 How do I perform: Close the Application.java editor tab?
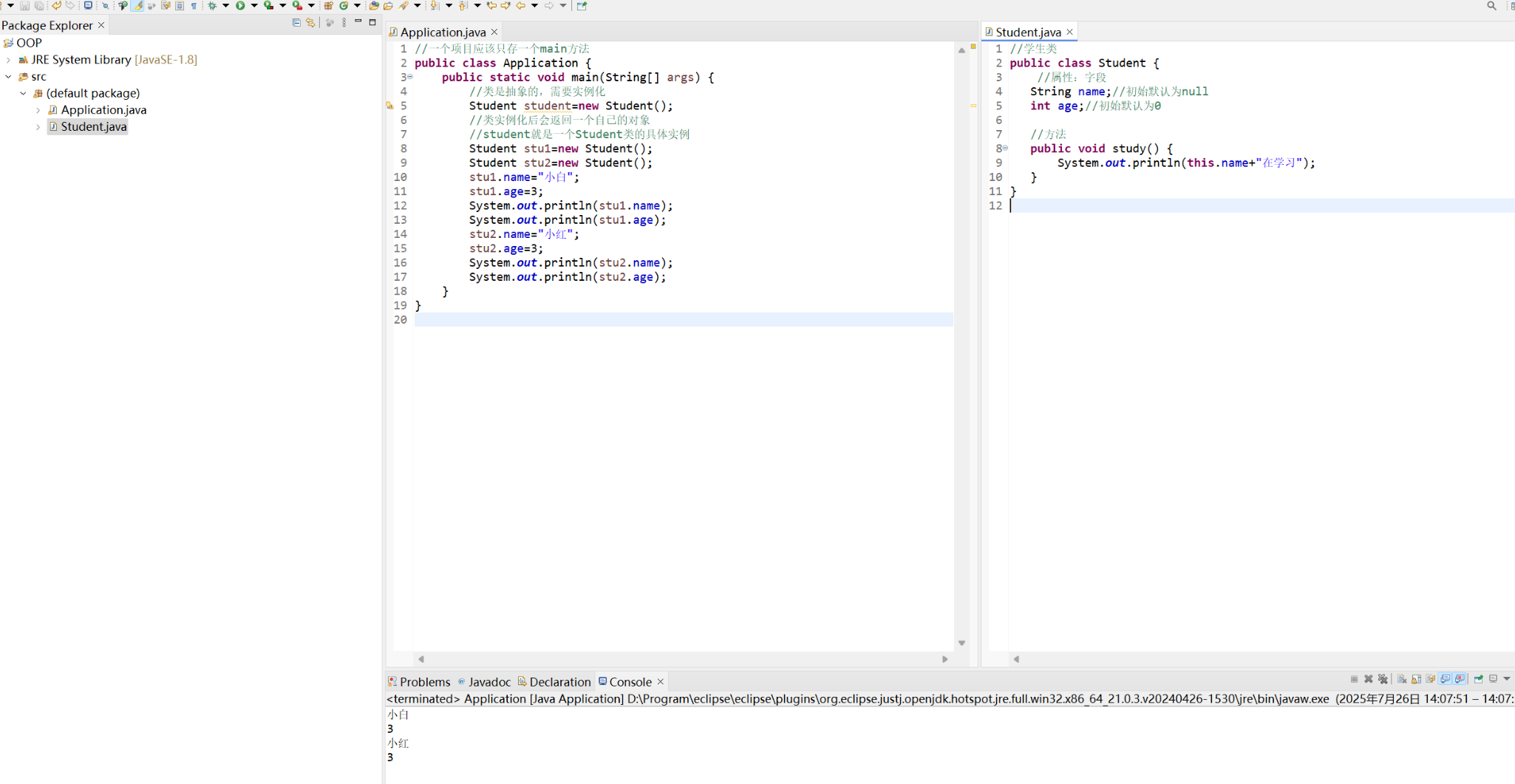tap(494, 32)
